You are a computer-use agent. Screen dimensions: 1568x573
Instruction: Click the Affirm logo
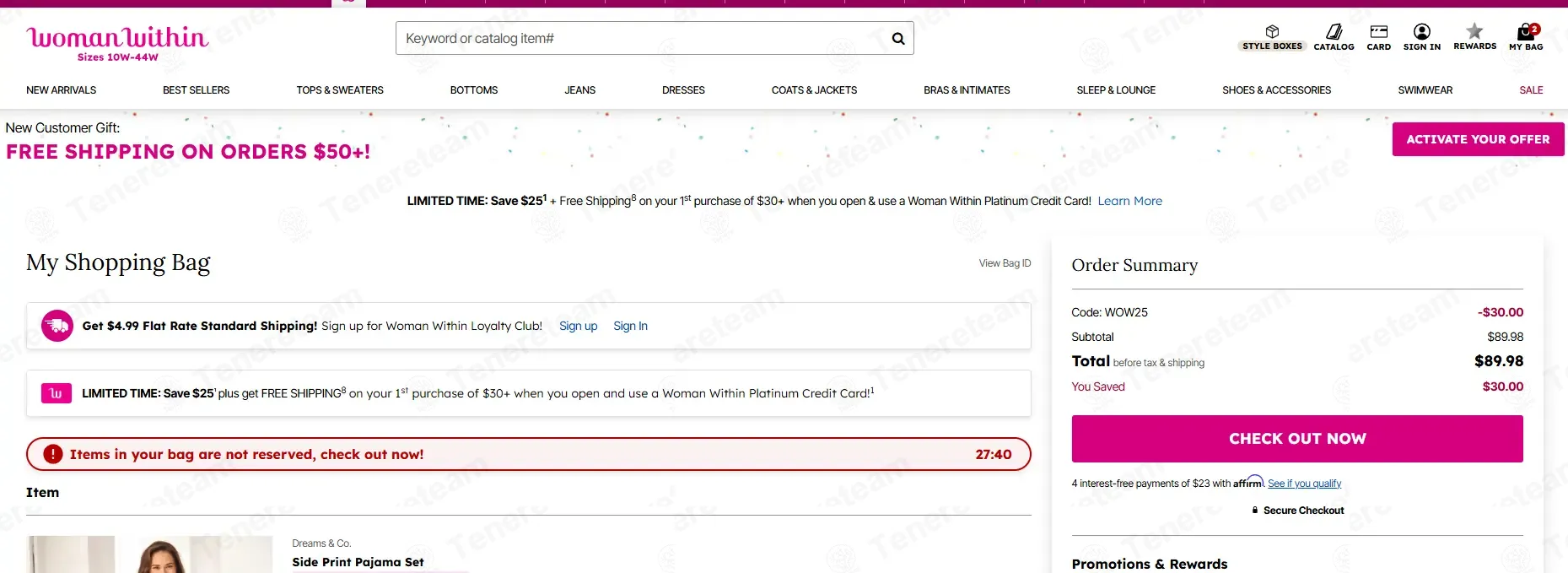[1248, 482]
